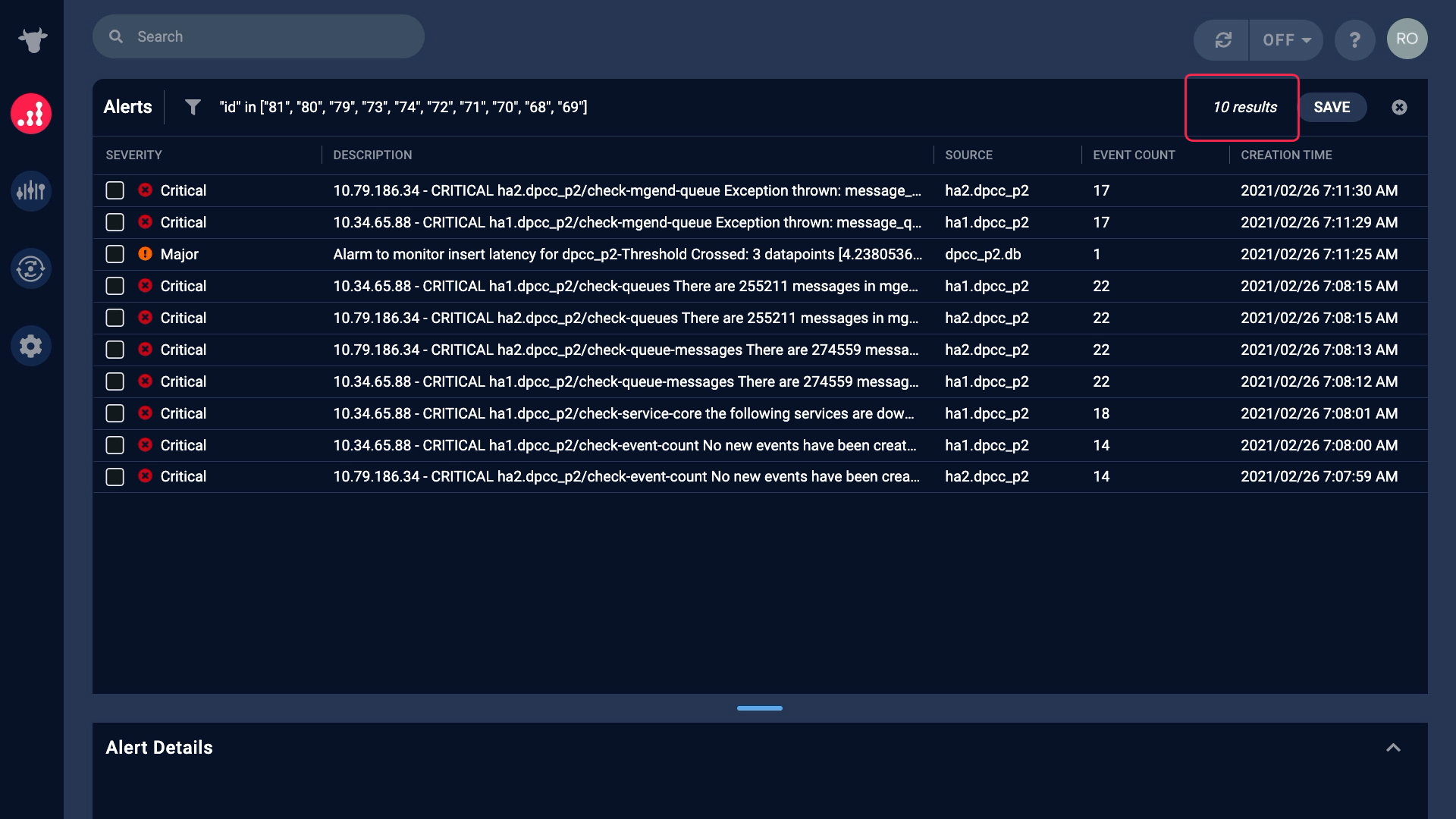Click the filter funnel icon
This screenshot has width=1456, height=819.
pyautogui.click(x=193, y=107)
